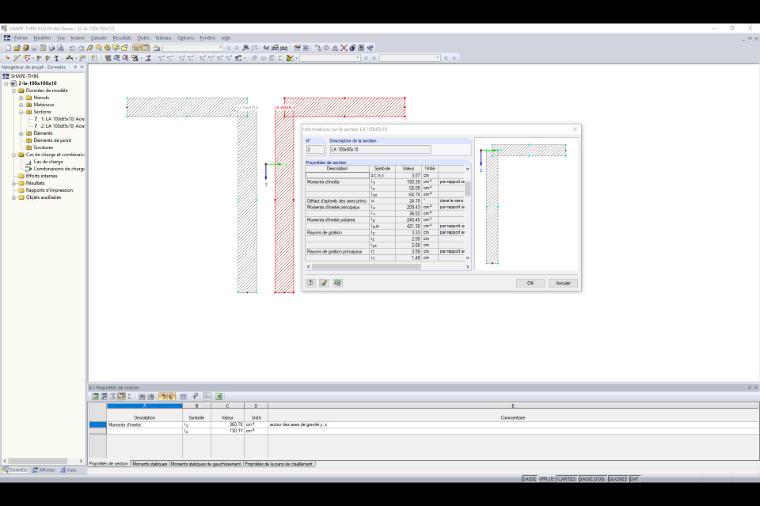Click the Cas de charge icon in navigator

point(29,161)
